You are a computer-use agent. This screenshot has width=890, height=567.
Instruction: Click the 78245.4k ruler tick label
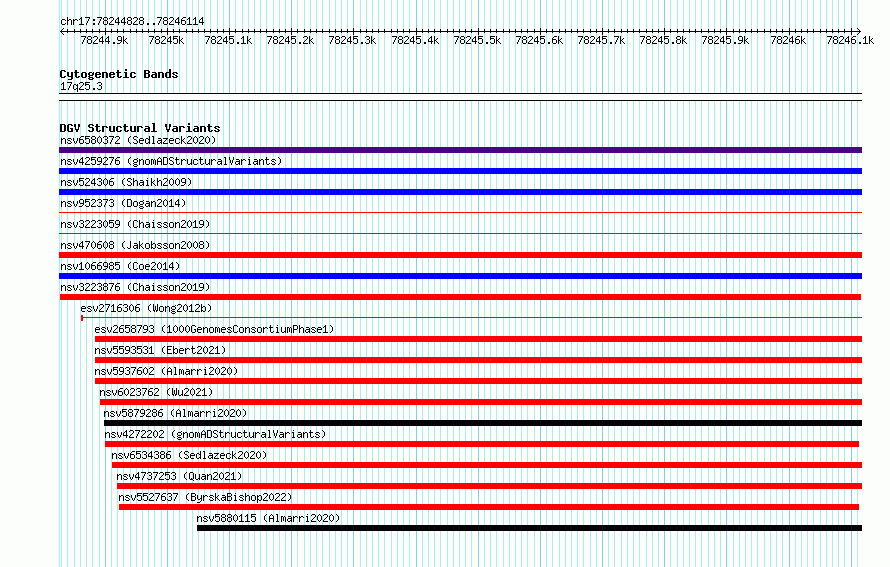[x=415, y=40]
